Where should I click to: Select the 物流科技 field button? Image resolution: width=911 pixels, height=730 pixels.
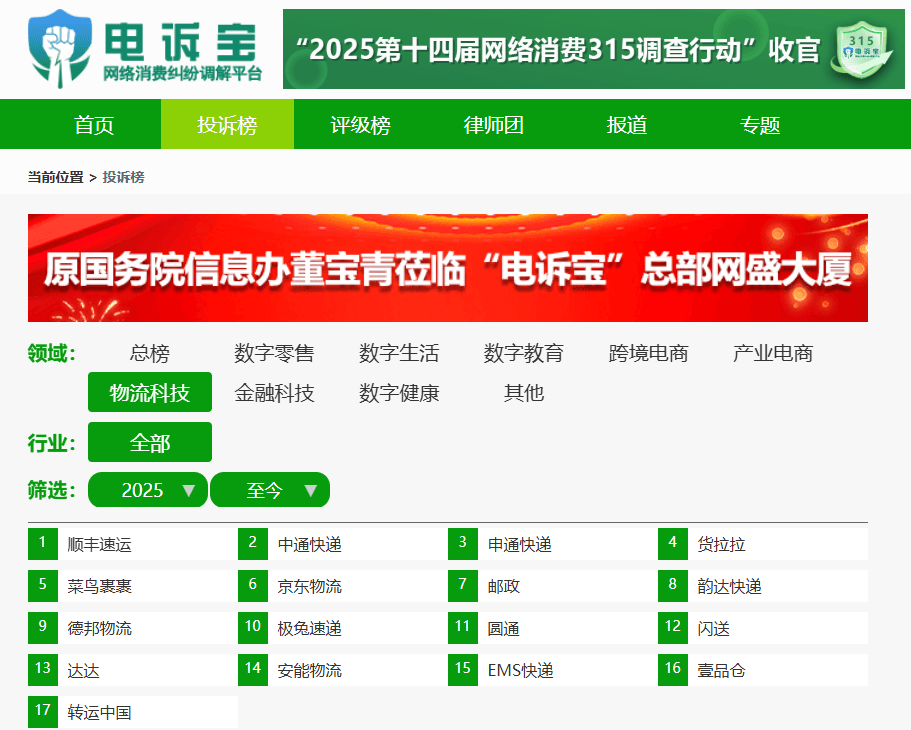[150, 392]
